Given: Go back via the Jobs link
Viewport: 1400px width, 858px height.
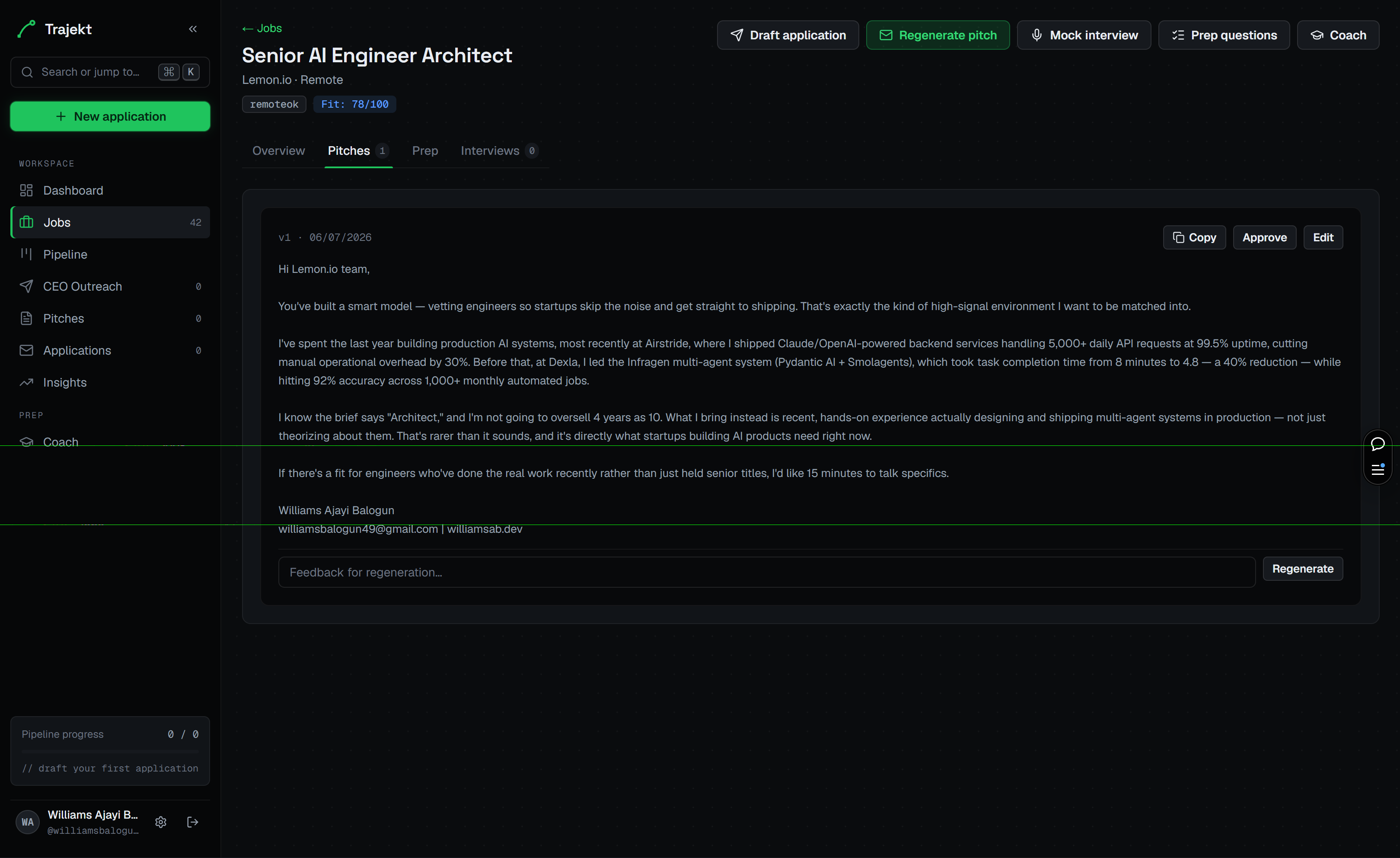Looking at the screenshot, I should tap(262, 29).
